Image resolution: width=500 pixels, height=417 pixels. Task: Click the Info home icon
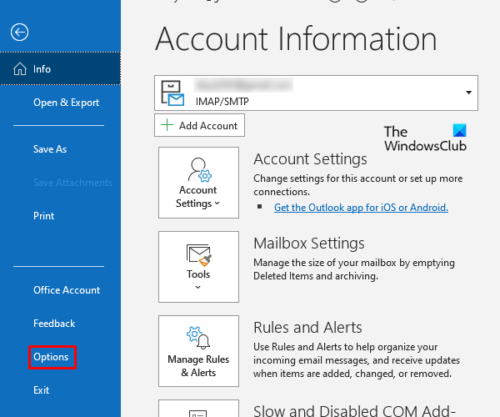(20, 69)
